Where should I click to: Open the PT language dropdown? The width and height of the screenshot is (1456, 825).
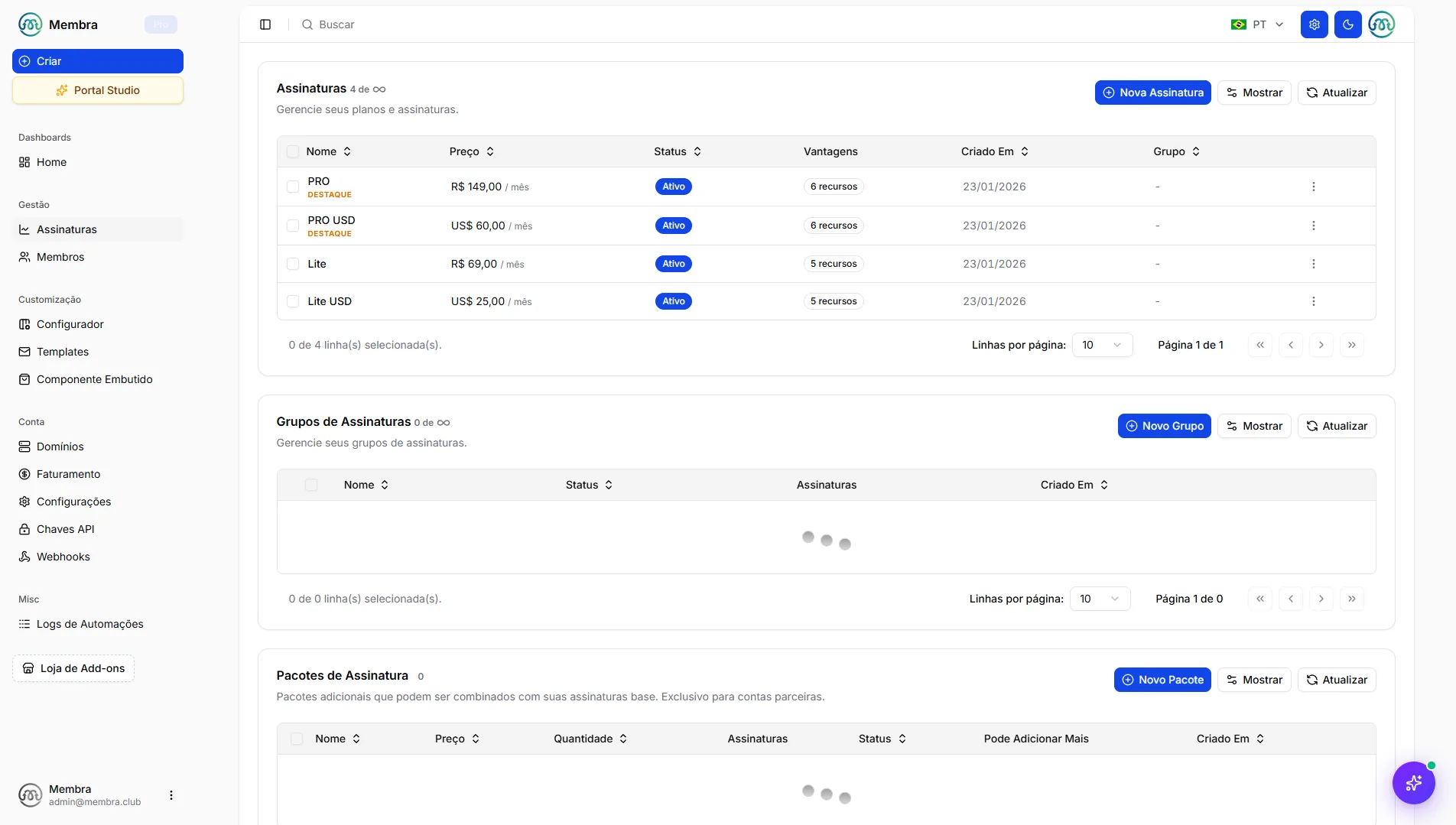[x=1258, y=24]
